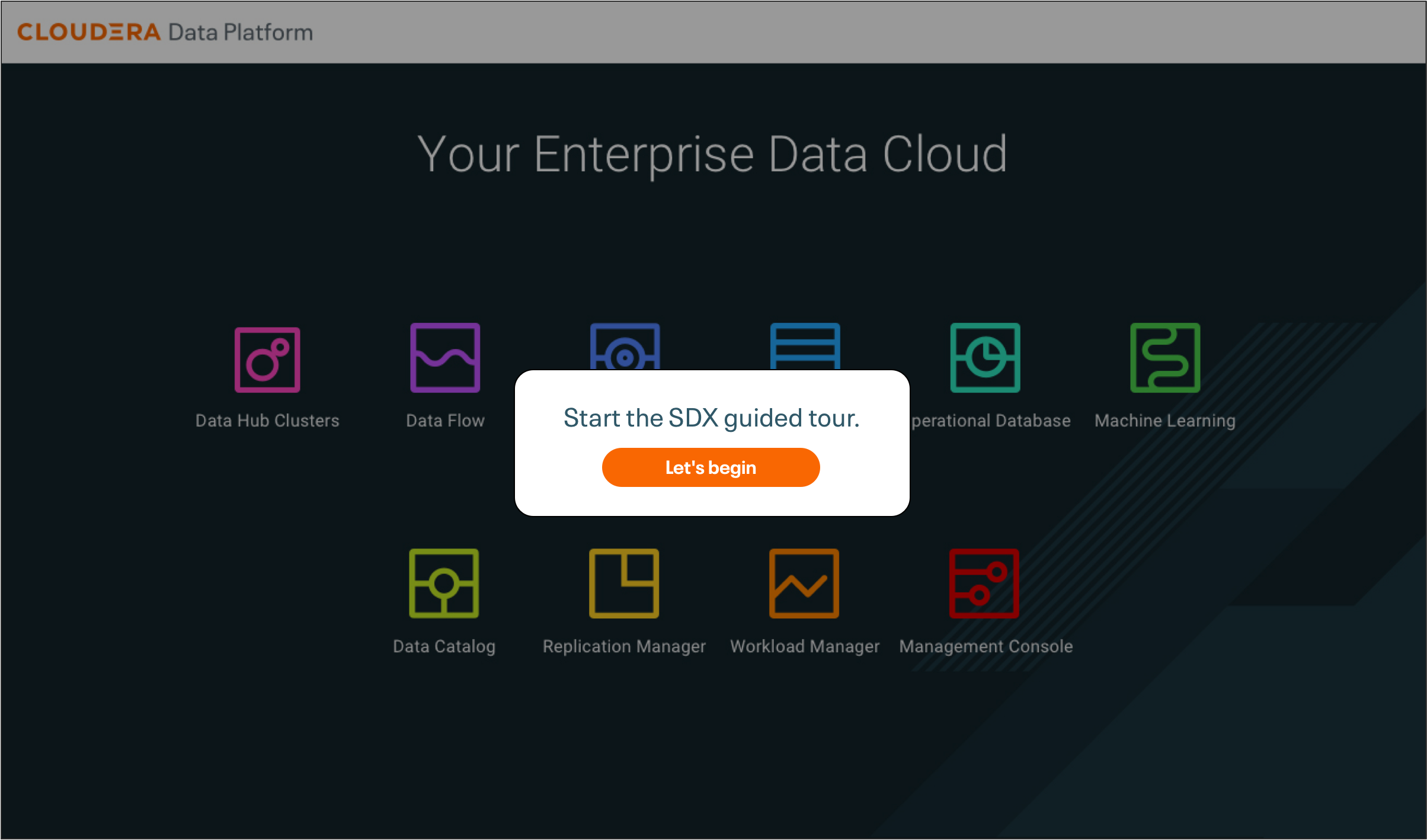This screenshot has height=840, width=1427.
Task: Open the Replication Manager icon
Action: (624, 583)
